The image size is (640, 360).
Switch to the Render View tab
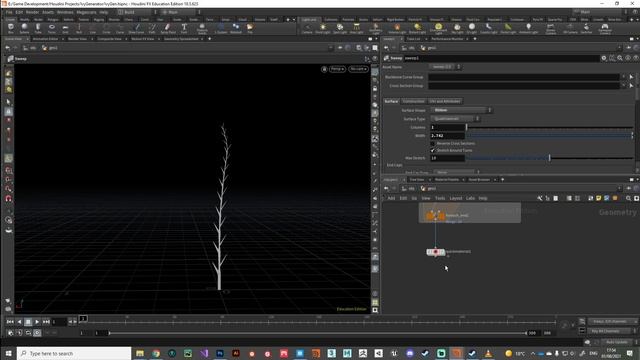pyautogui.click(x=77, y=39)
